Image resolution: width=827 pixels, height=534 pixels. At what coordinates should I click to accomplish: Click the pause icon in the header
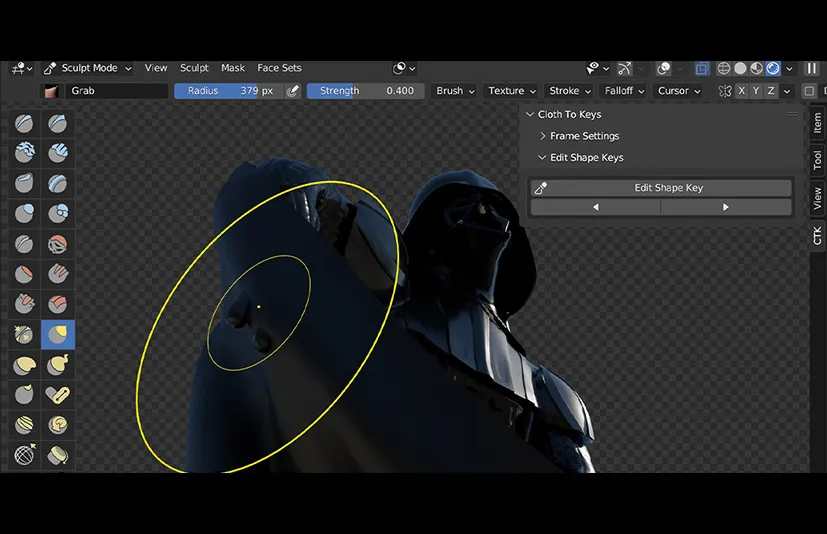[x=812, y=68]
